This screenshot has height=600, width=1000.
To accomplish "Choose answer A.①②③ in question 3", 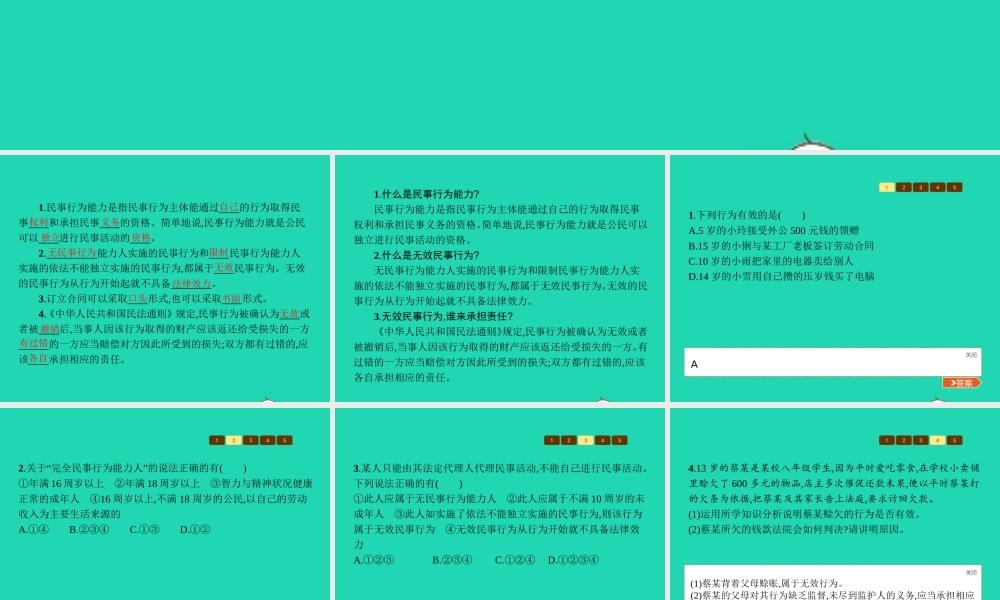I will [374, 560].
